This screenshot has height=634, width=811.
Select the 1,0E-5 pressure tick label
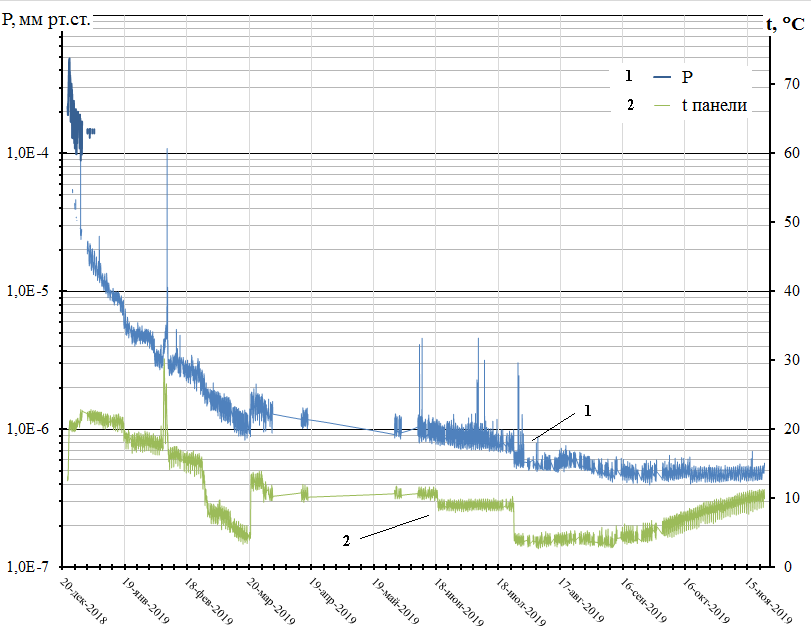pos(28,292)
